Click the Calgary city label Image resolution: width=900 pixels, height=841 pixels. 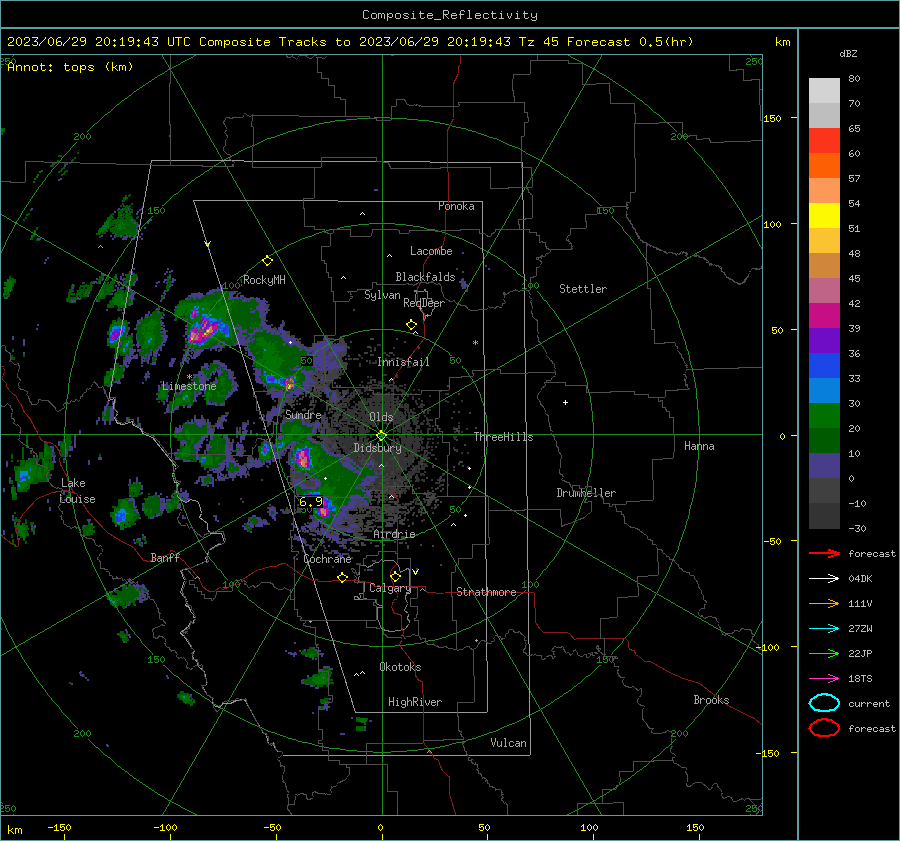point(390,588)
